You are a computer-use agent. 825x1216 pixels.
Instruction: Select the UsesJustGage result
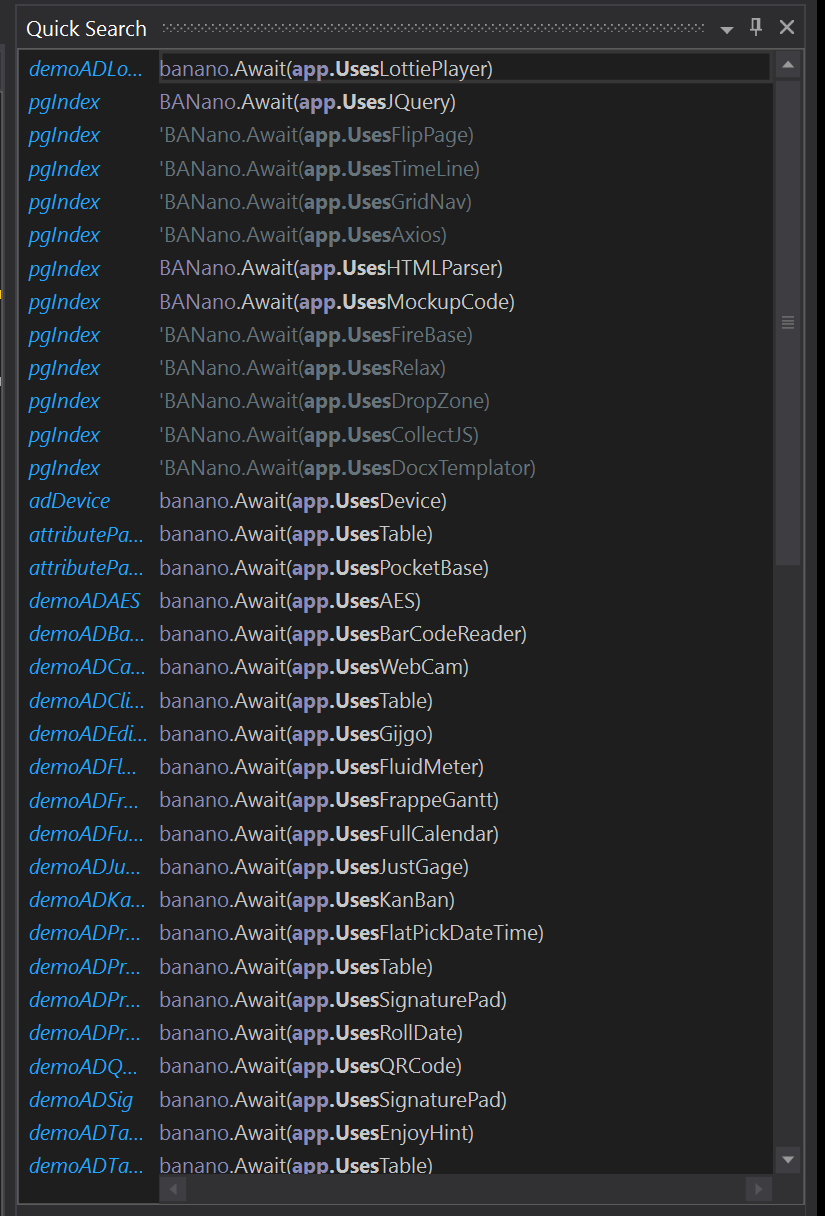click(x=314, y=867)
